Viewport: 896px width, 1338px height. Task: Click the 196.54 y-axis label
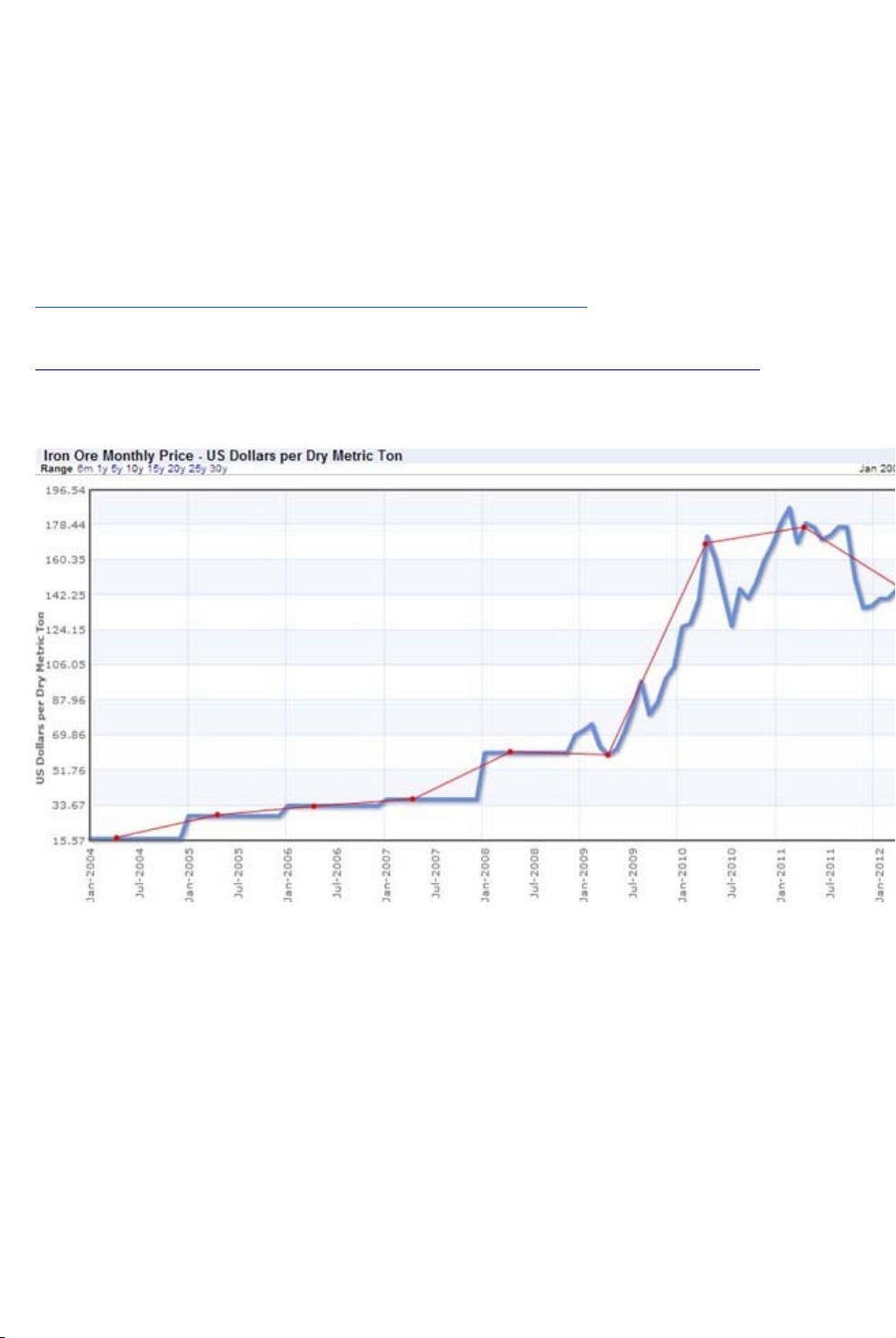(64, 490)
